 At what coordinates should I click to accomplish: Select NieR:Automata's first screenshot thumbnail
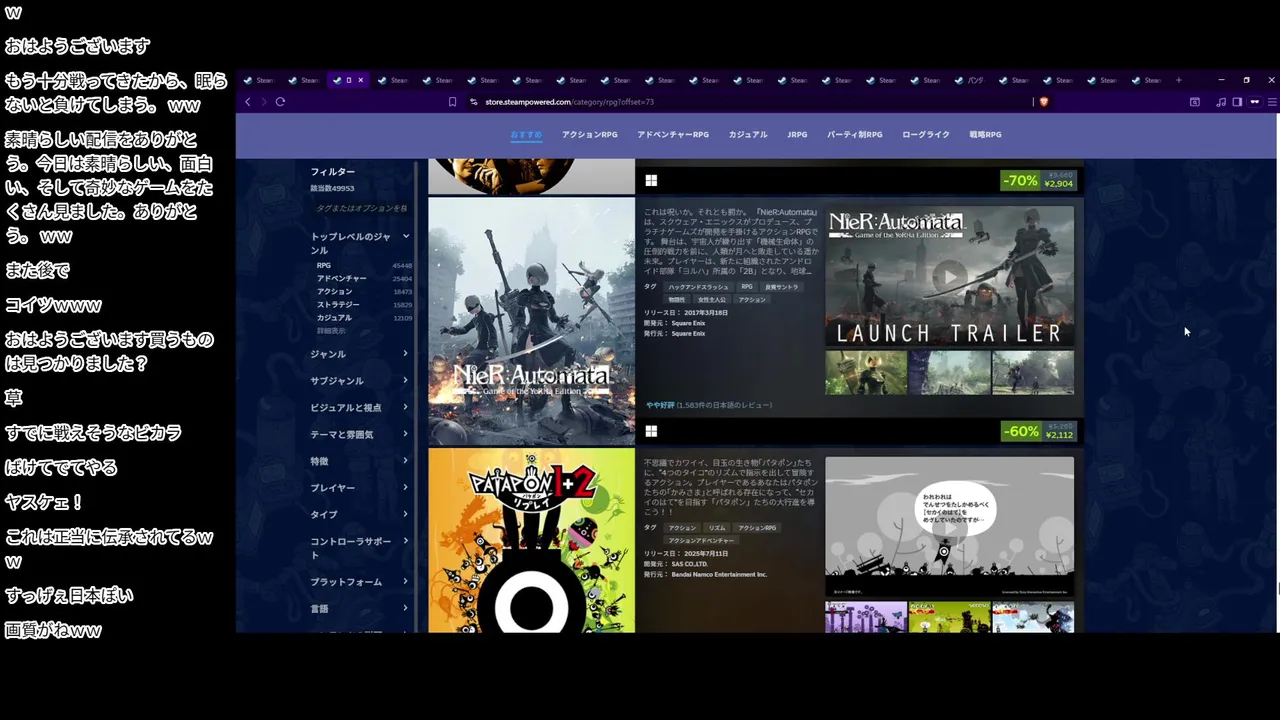click(x=866, y=372)
